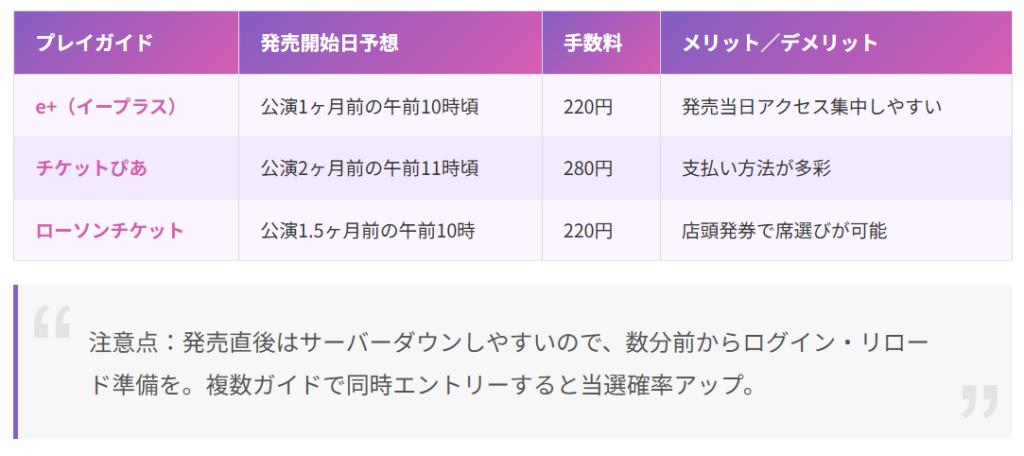
Task: Click the closing quotation mark icon
Action: 980,401
